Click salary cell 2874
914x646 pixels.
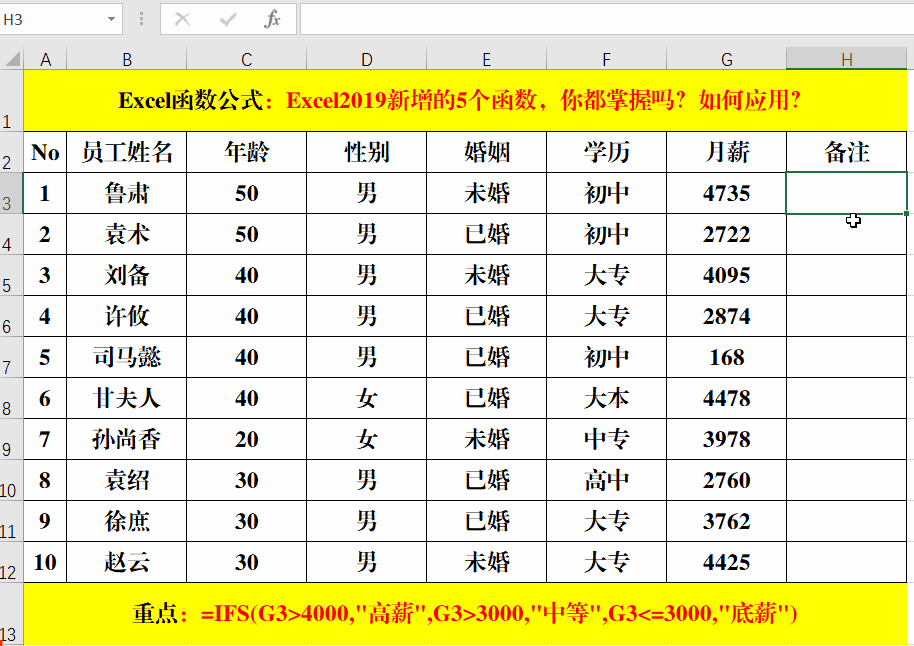point(726,316)
